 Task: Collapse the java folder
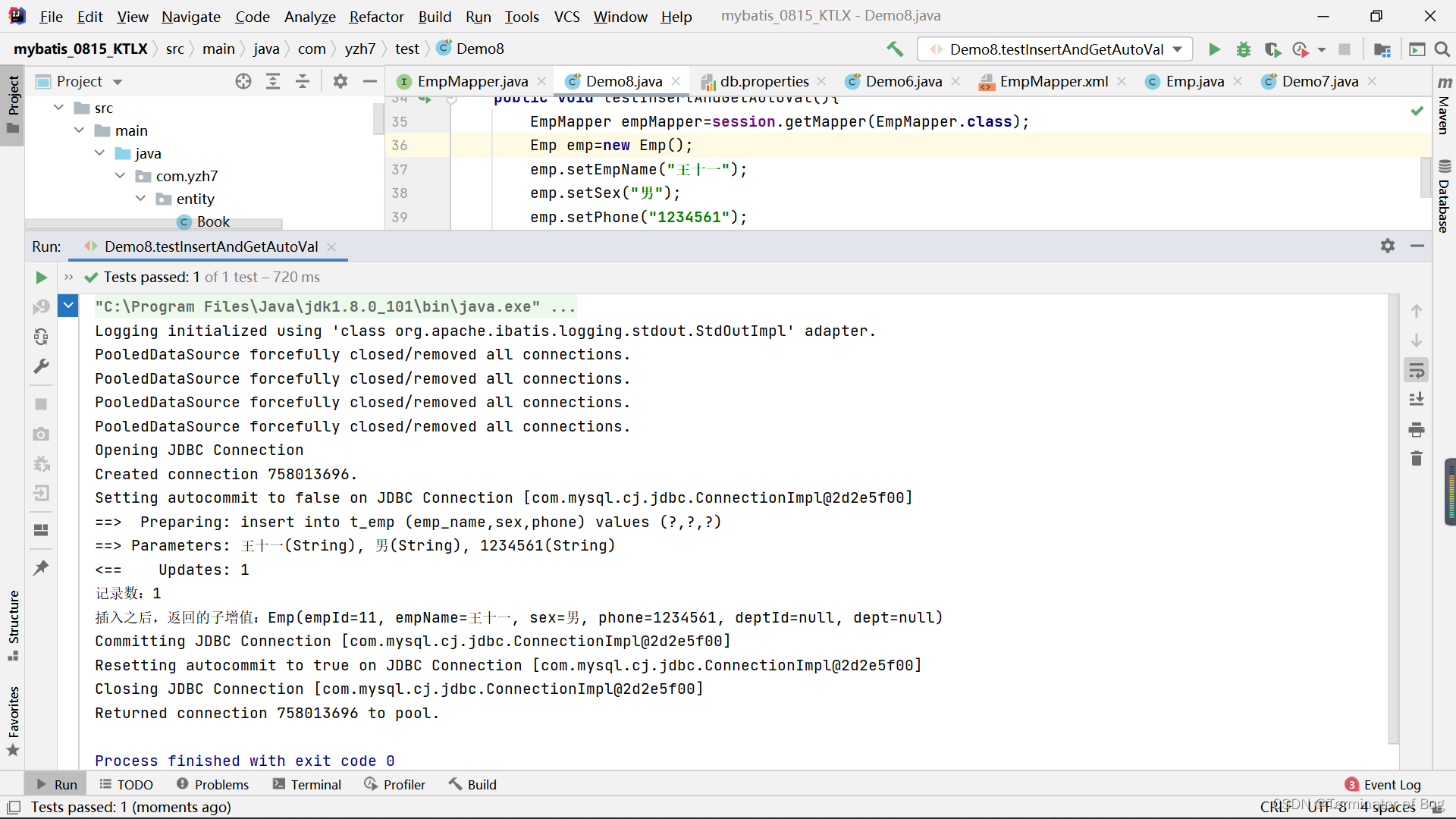click(100, 153)
